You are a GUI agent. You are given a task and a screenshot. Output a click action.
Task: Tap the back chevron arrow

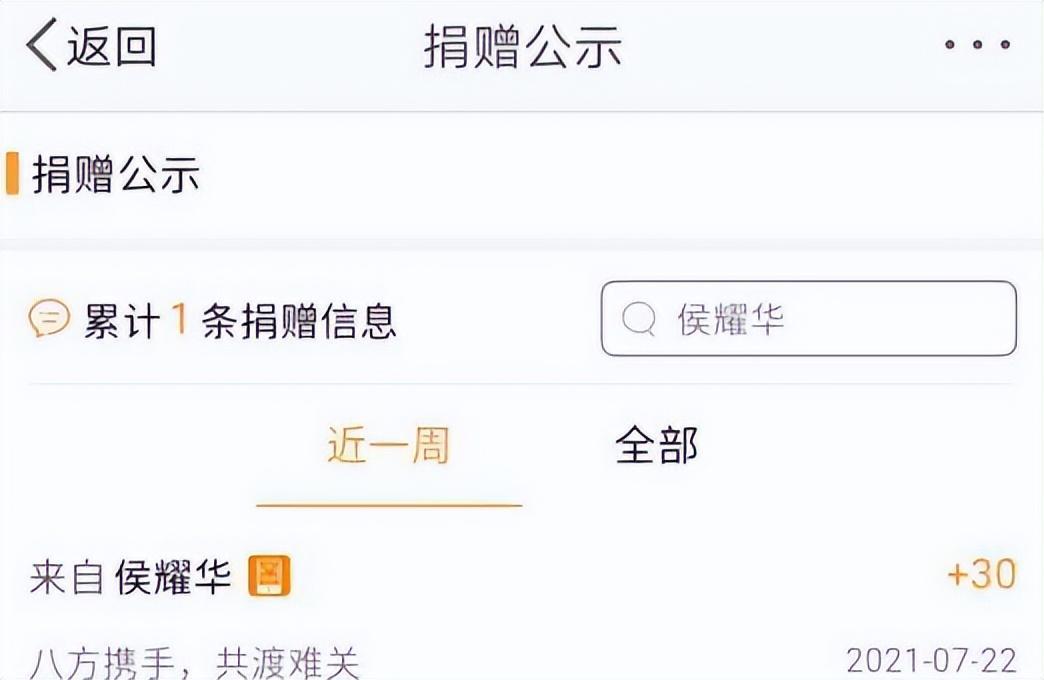(x=42, y=46)
